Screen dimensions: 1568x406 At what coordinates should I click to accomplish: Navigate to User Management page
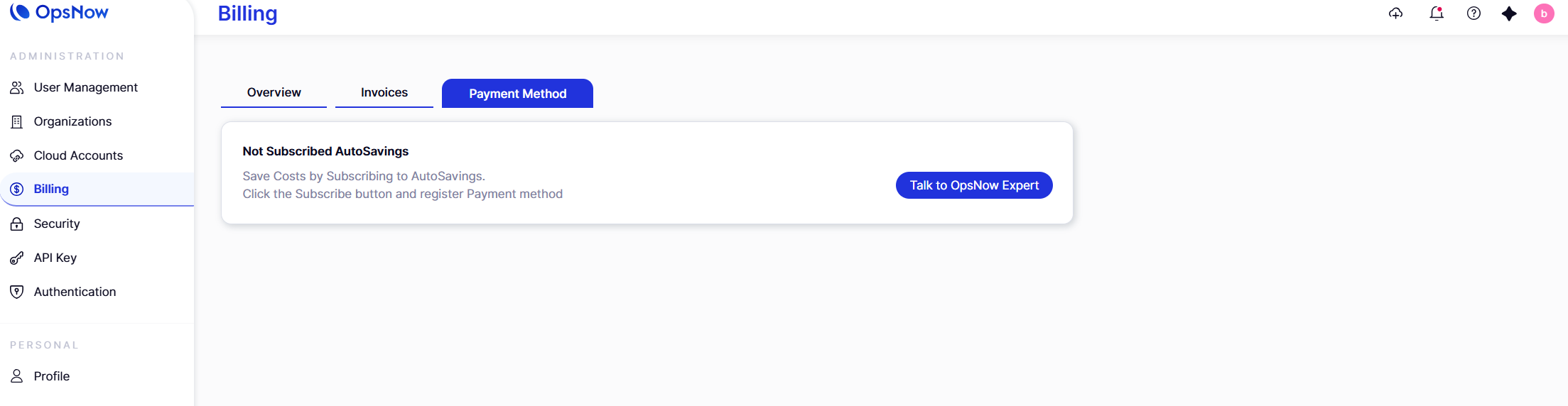click(x=85, y=87)
